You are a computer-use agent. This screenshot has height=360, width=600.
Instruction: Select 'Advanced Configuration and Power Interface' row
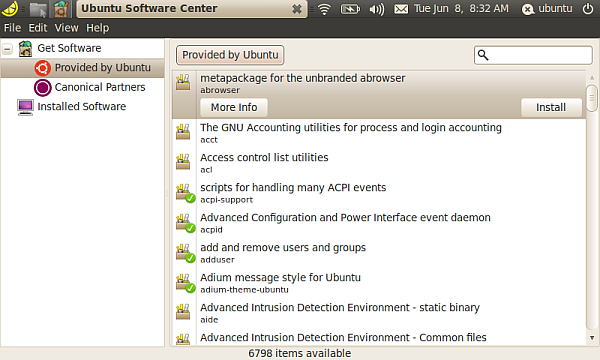379,223
